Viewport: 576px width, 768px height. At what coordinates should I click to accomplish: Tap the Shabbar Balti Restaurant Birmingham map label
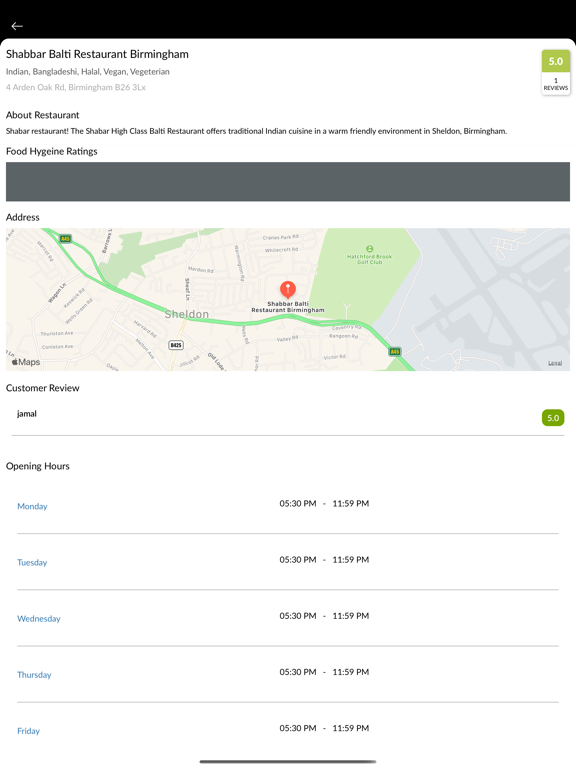288,307
